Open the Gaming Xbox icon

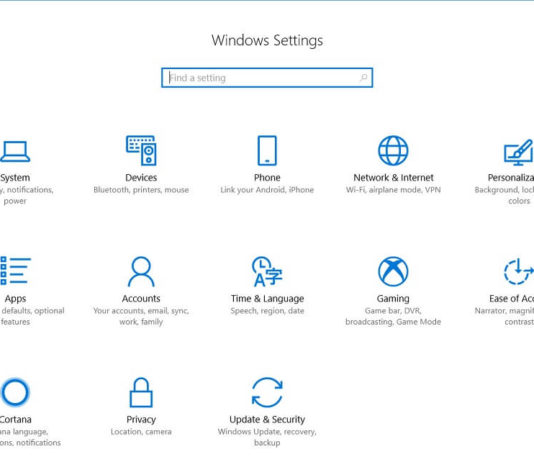[x=393, y=271]
